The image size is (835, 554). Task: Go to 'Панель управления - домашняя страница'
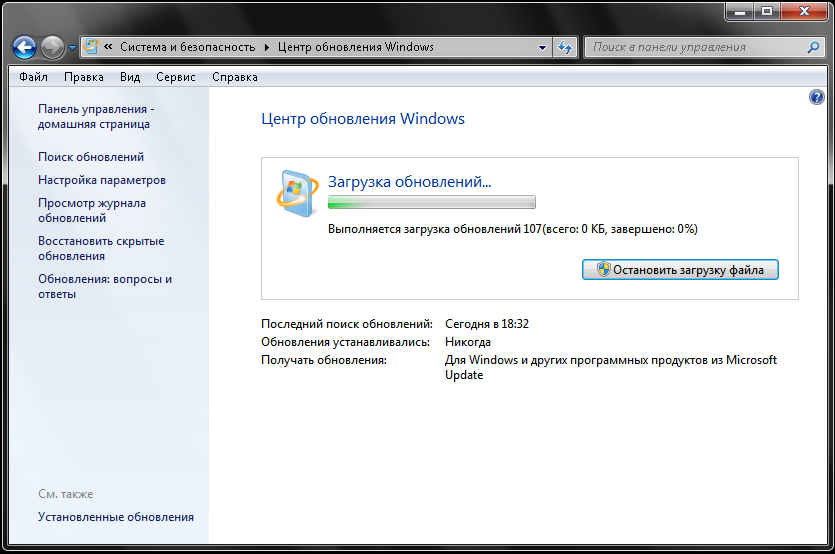[x=96, y=116]
